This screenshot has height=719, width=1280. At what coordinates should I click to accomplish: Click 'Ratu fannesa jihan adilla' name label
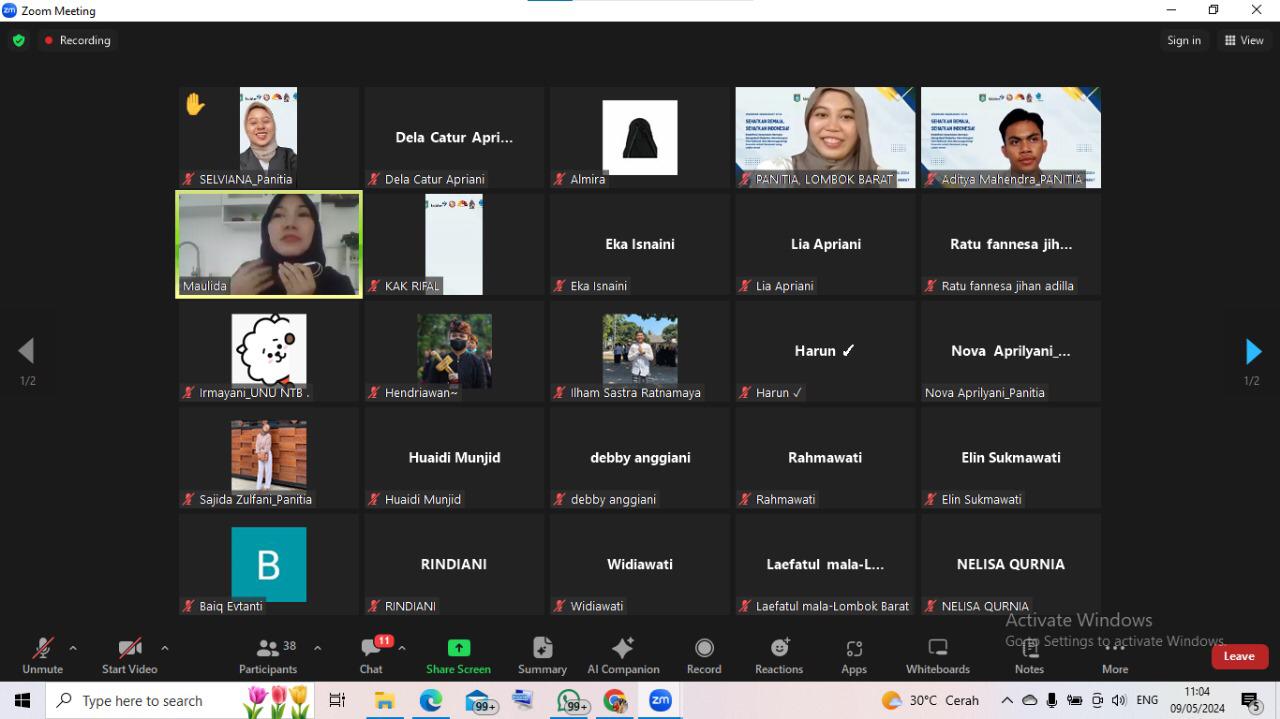coord(1007,286)
